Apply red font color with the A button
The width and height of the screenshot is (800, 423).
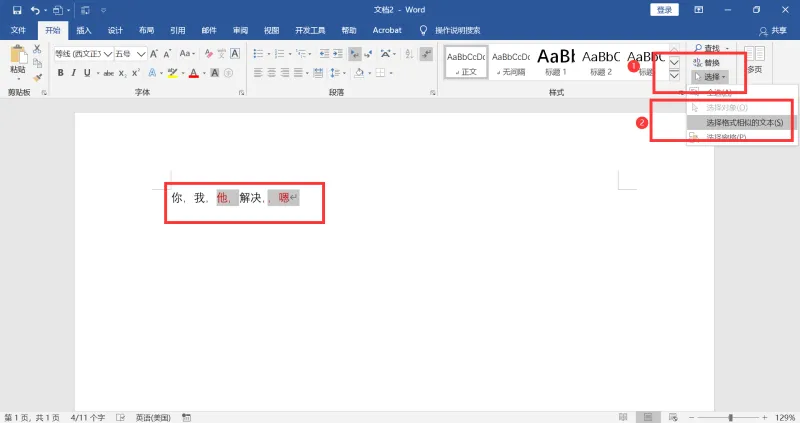(193, 73)
